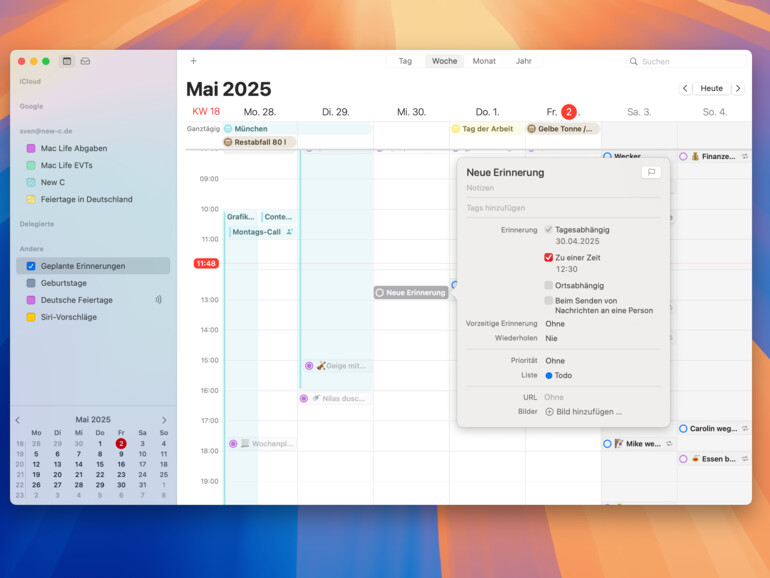
Task: Toggle New C calendar checkbox
Action: (x=31, y=182)
